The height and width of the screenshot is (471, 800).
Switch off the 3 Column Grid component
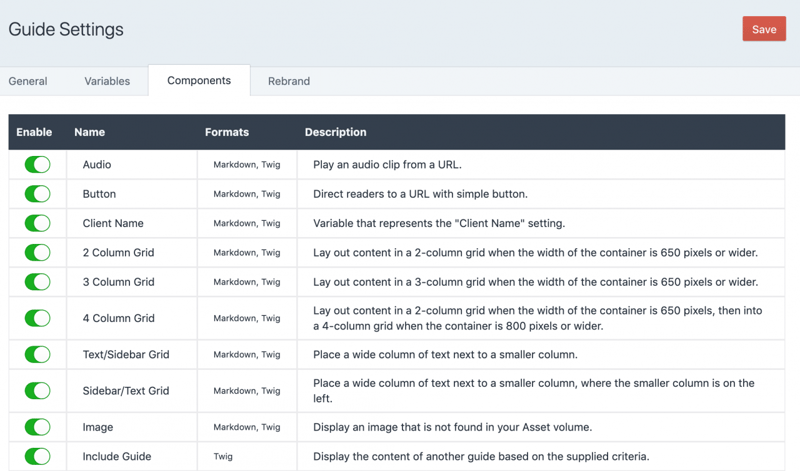click(37, 282)
